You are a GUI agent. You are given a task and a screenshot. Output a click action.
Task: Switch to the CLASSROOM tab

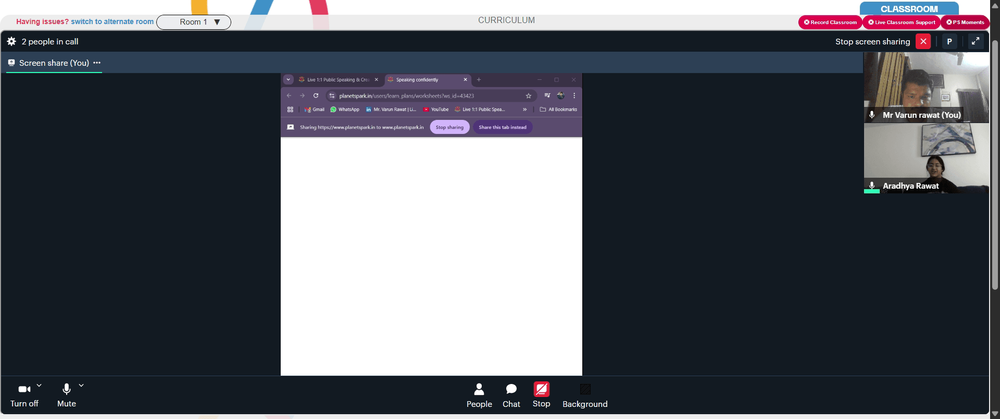tap(909, 9)
